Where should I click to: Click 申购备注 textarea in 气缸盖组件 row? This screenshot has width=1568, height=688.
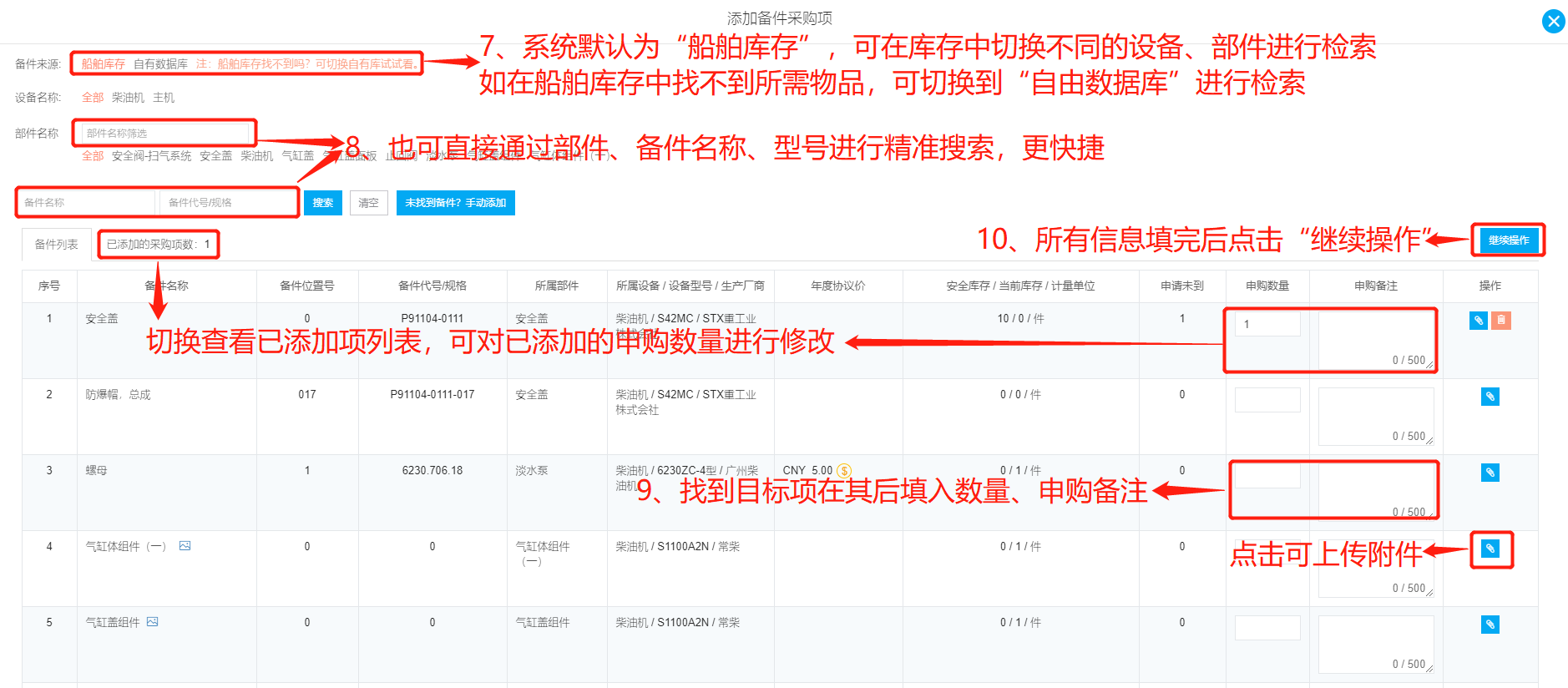point(1376,645)
